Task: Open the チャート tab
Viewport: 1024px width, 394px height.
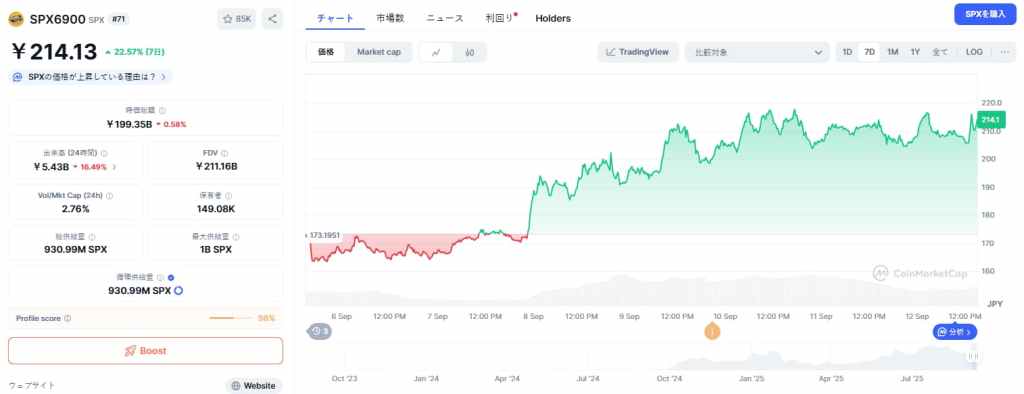Action: click(335, 18)
